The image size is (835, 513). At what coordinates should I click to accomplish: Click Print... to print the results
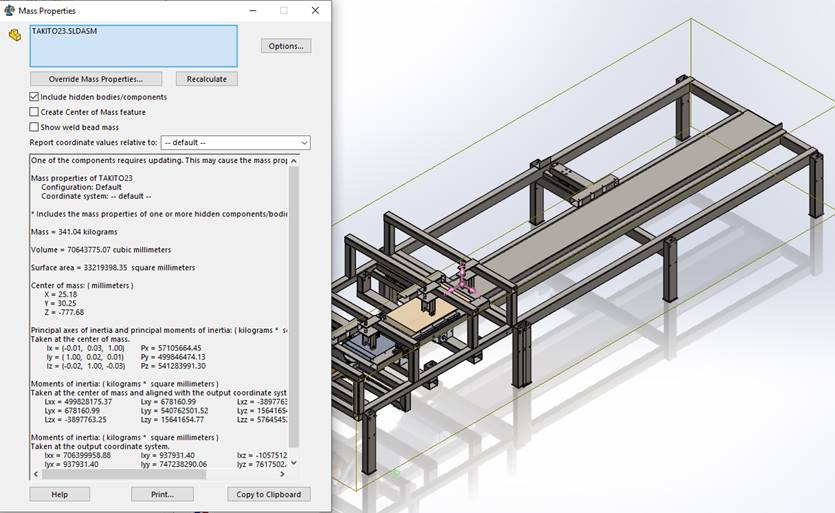pos(162,494)
